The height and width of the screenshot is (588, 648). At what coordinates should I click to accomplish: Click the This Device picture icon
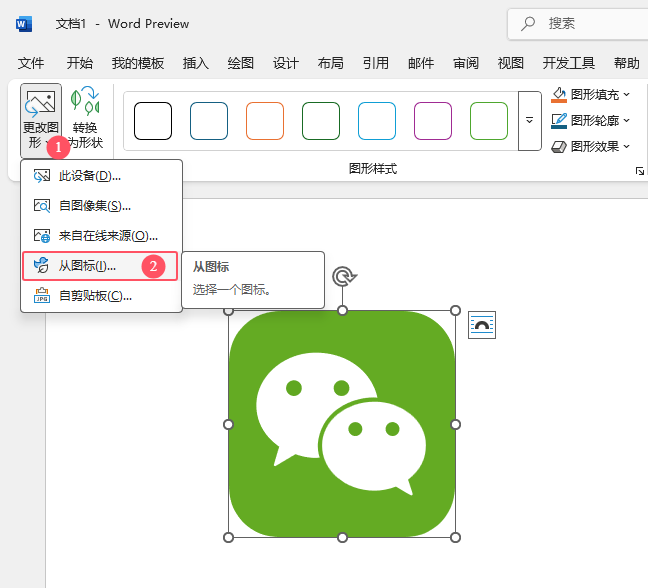(42, 176)
